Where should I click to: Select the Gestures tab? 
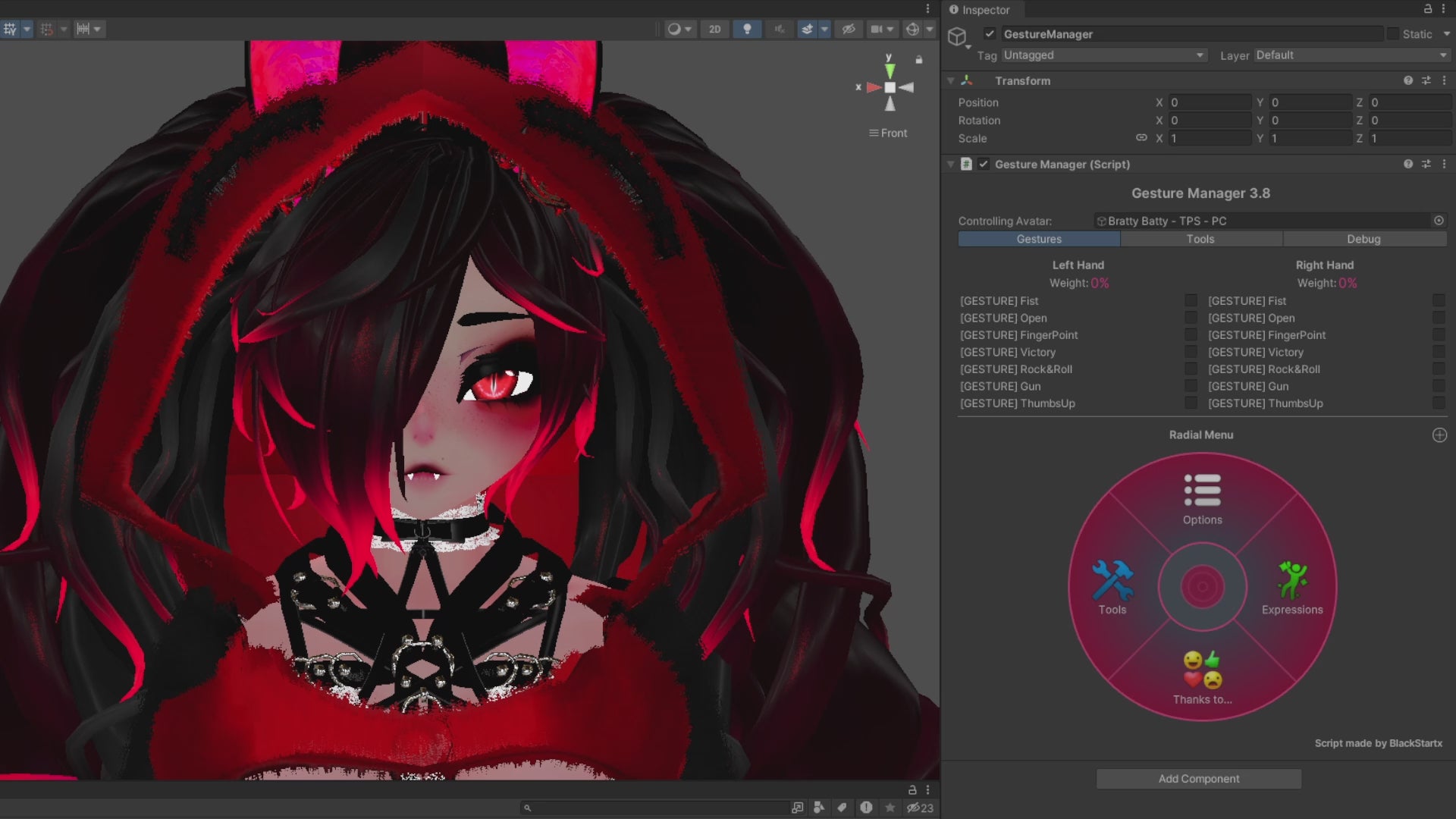click(x=1039, y=239)
